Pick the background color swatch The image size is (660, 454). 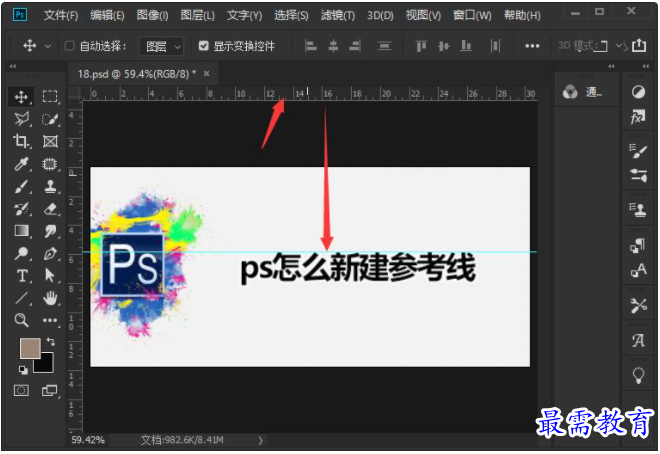[46, 364]
